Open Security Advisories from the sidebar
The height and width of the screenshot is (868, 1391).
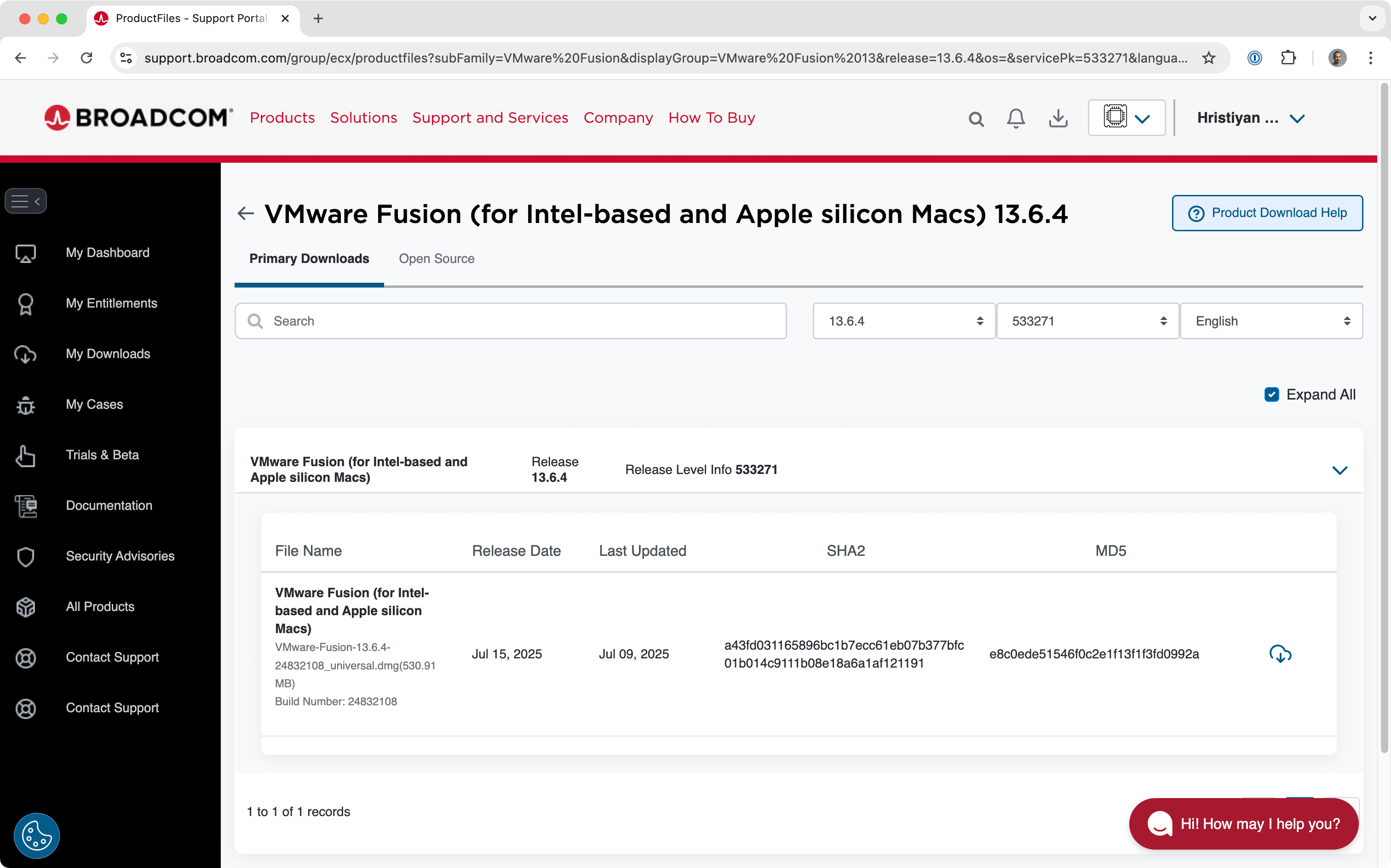[x=120, y=556]
